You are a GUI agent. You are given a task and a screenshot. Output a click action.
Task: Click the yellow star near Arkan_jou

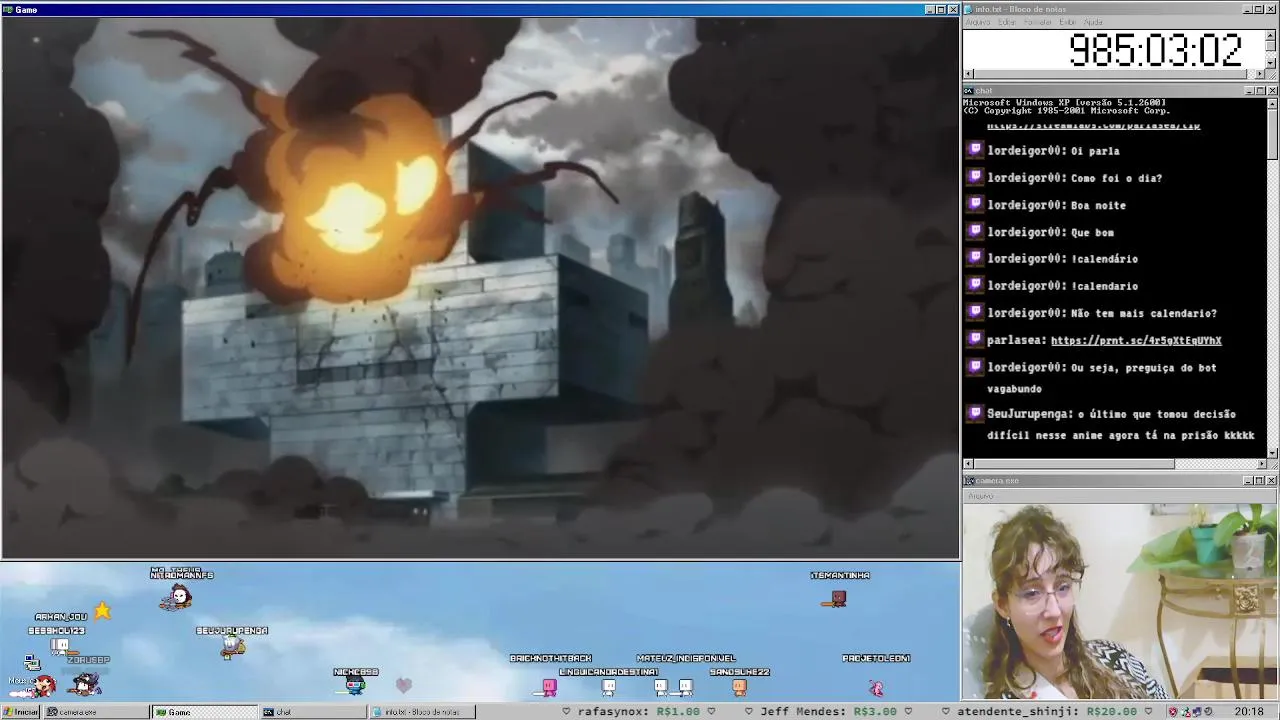click(x=102, y=611)
